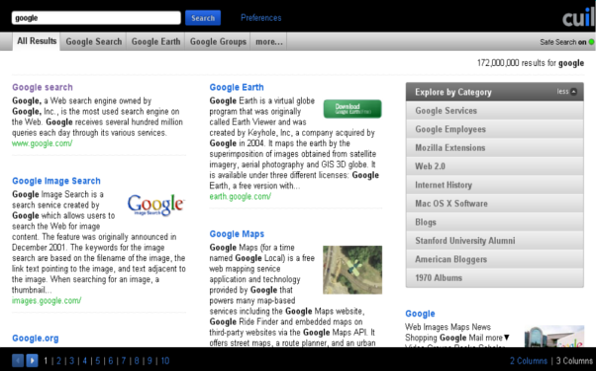Viewport: 596px width, 371px height.
Task: Expand Google more dropdown arrow in sidebar result
Action: click(x=506, y=338)
